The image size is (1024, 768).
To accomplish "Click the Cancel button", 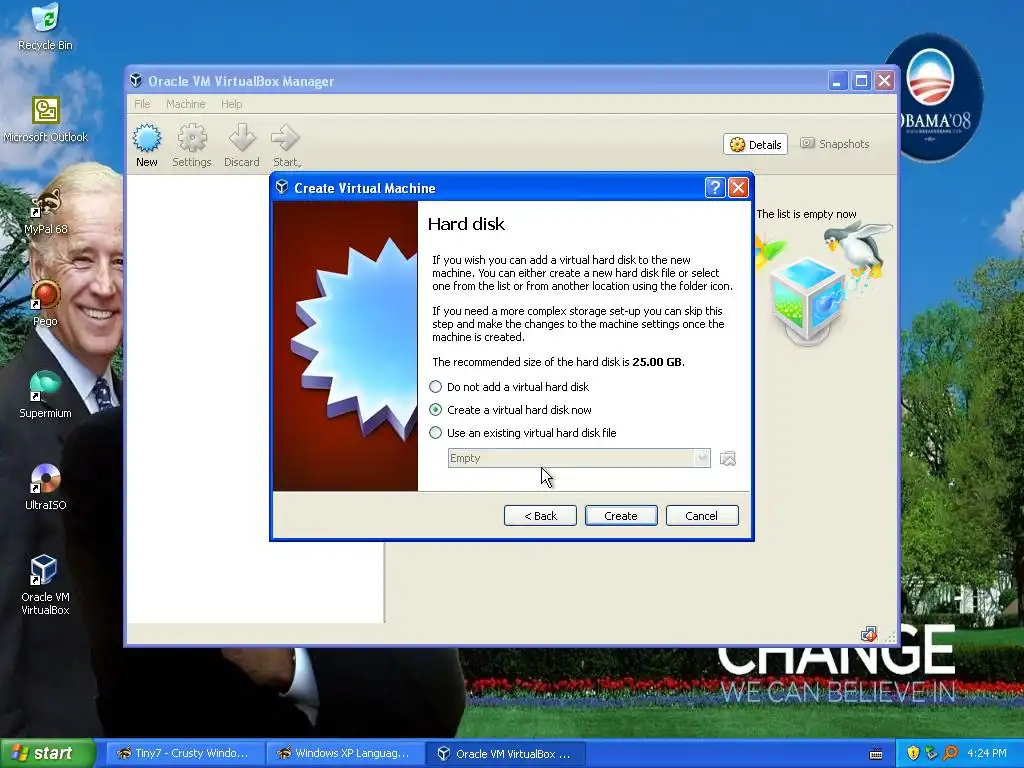I will [701, 516].
